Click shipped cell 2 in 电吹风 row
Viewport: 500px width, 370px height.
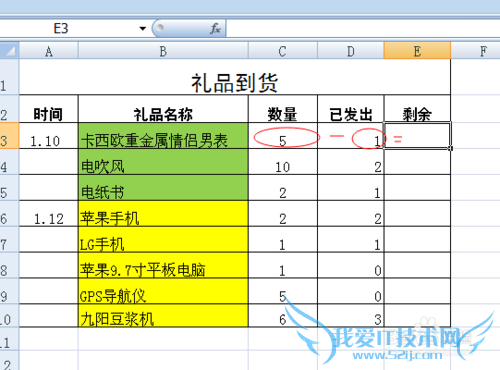[x=351, y=162]
